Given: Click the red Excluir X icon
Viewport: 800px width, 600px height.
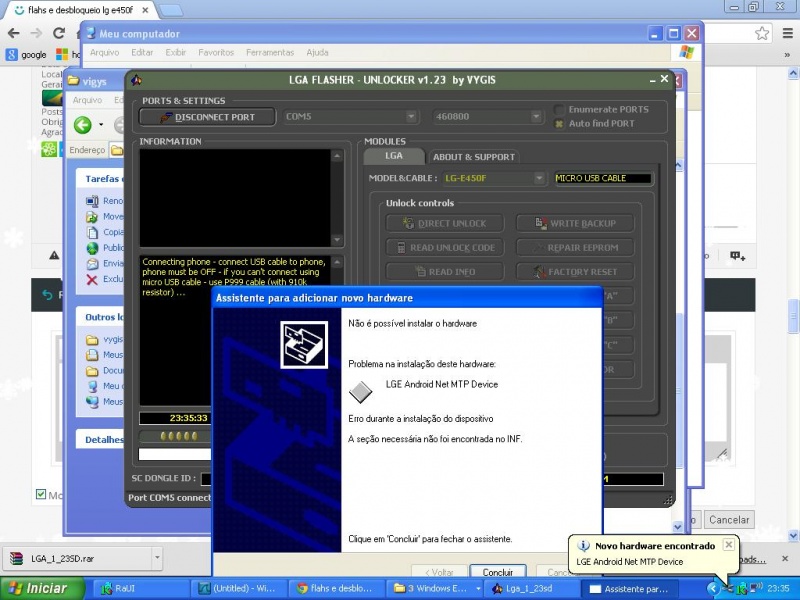Looking at the screenshot, I should [92, 280].
